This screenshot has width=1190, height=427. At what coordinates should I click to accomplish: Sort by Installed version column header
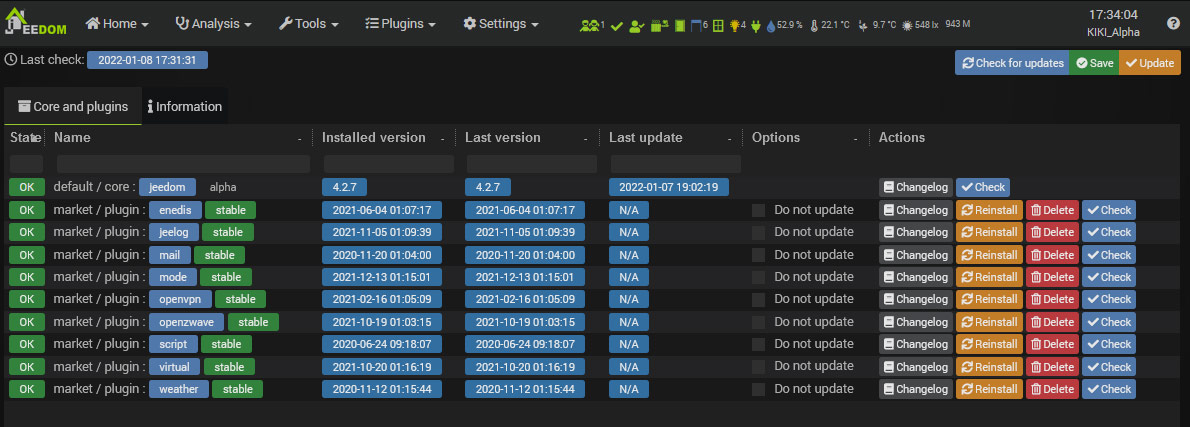pos(373,137)
